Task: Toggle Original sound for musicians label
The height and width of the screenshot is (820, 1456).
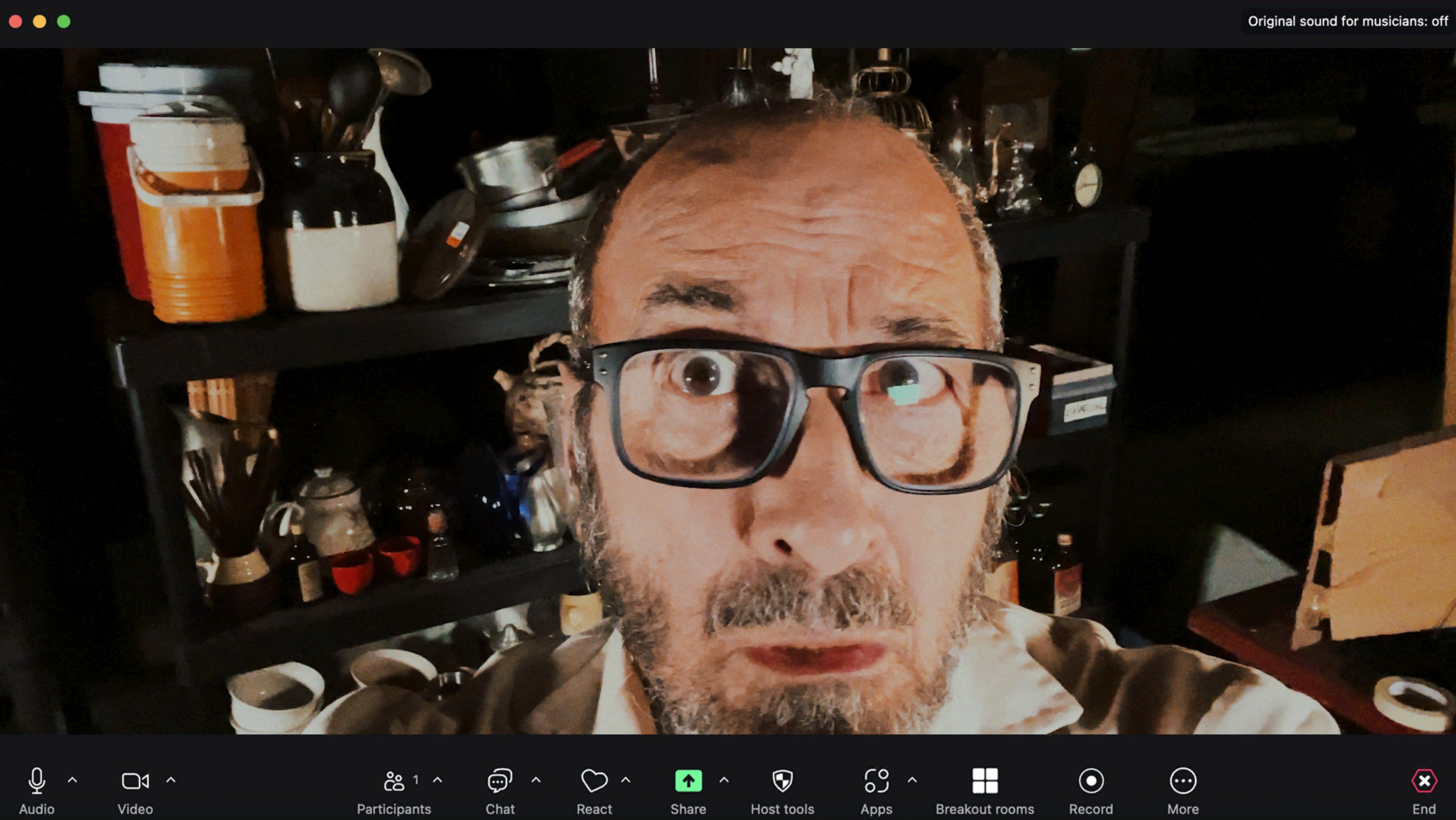Action: (1347, 22)
